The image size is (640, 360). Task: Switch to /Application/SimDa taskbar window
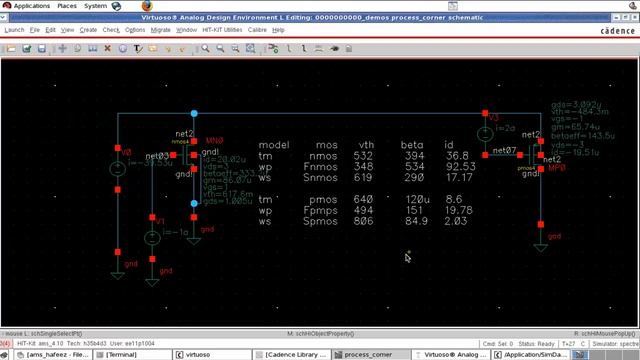pos(530,354)
